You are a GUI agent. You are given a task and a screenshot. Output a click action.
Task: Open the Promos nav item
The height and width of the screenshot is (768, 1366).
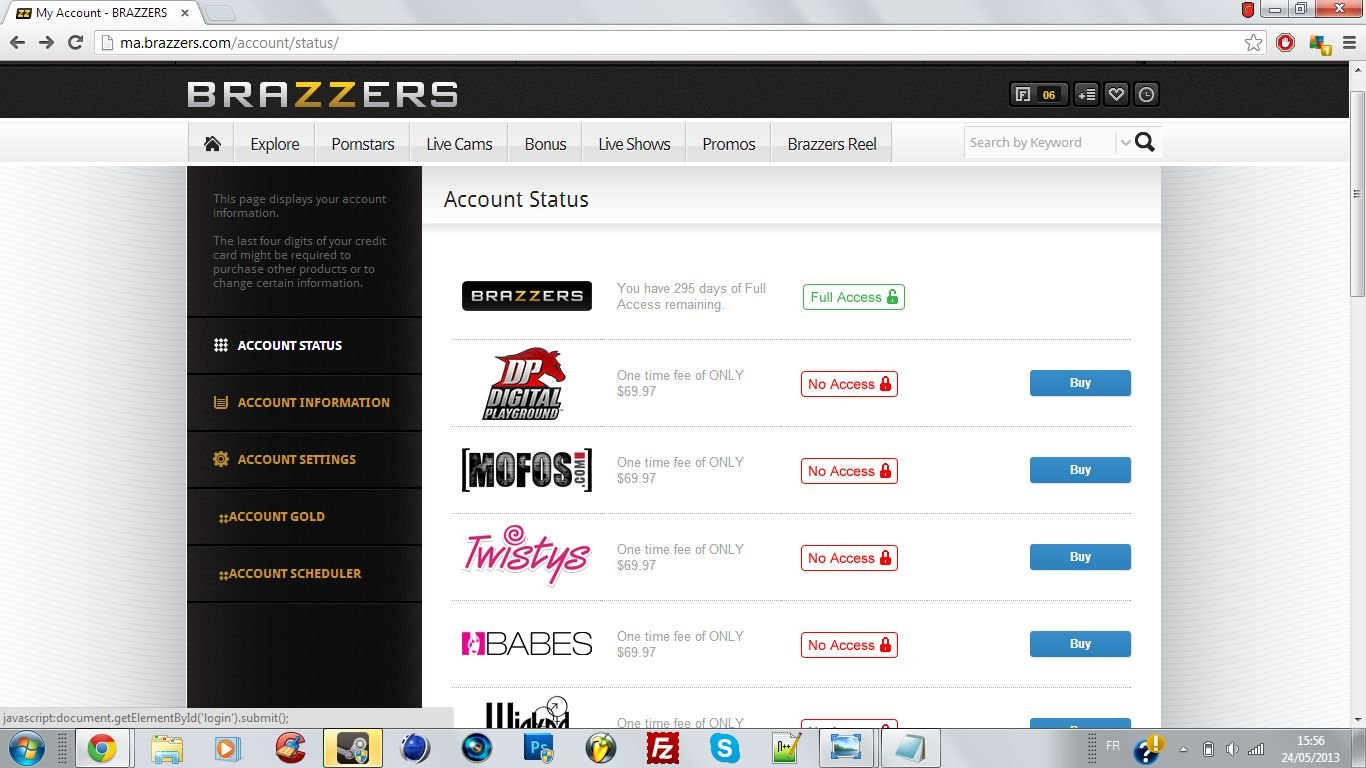pos(728,144)
